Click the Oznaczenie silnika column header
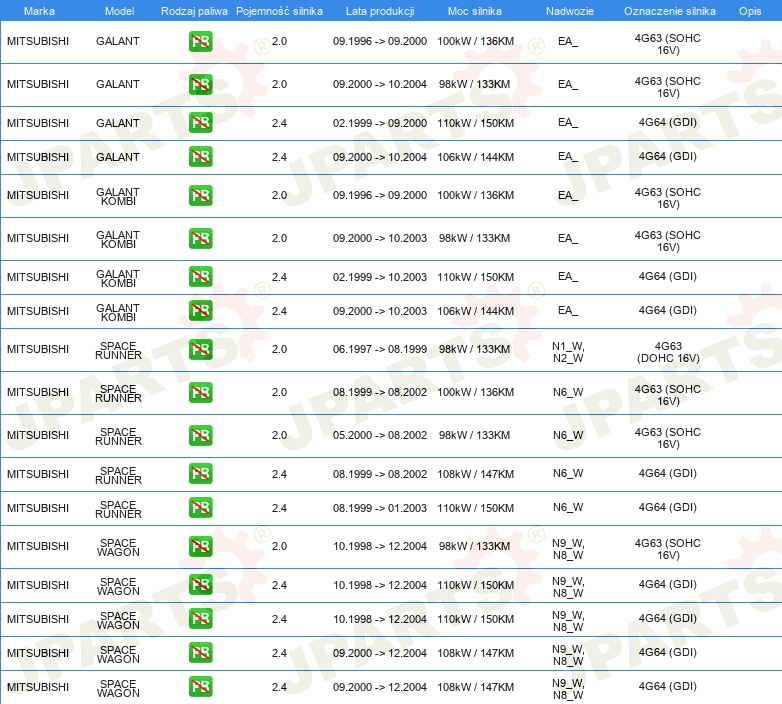This screenshot has height=704, width=782. [669, 11]
